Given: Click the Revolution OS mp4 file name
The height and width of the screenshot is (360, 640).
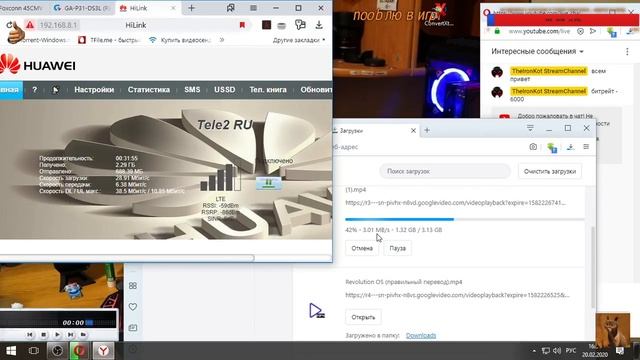Looking at the screenshot, I should 404,282.
